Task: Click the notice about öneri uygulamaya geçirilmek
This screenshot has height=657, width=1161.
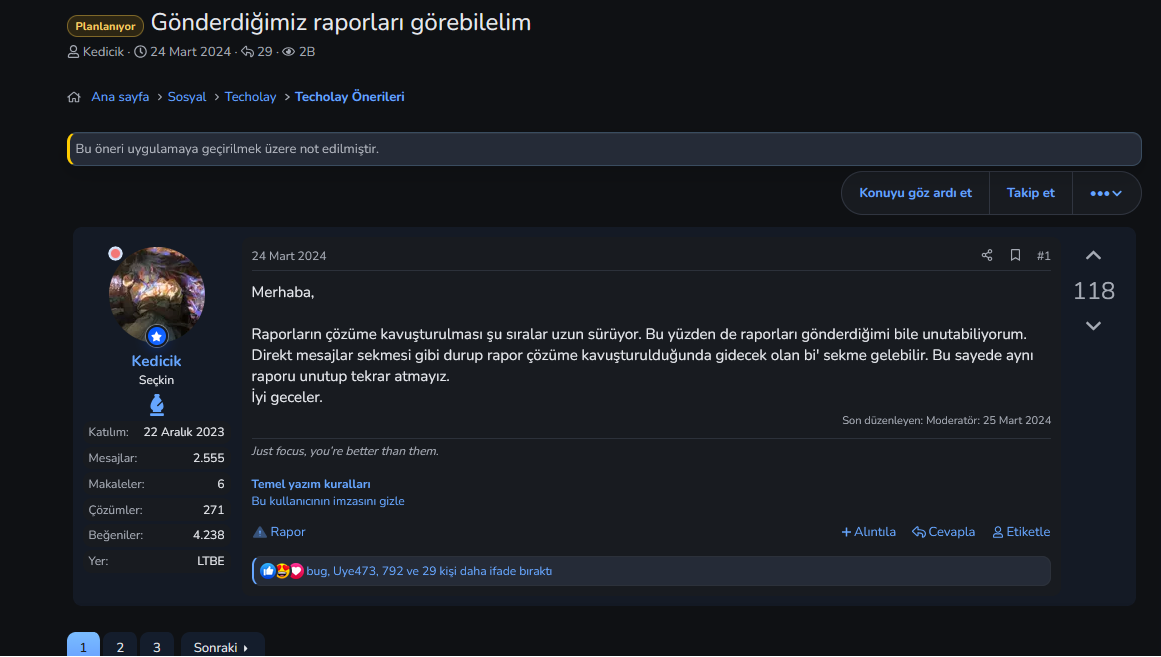Action: (604, 149)
